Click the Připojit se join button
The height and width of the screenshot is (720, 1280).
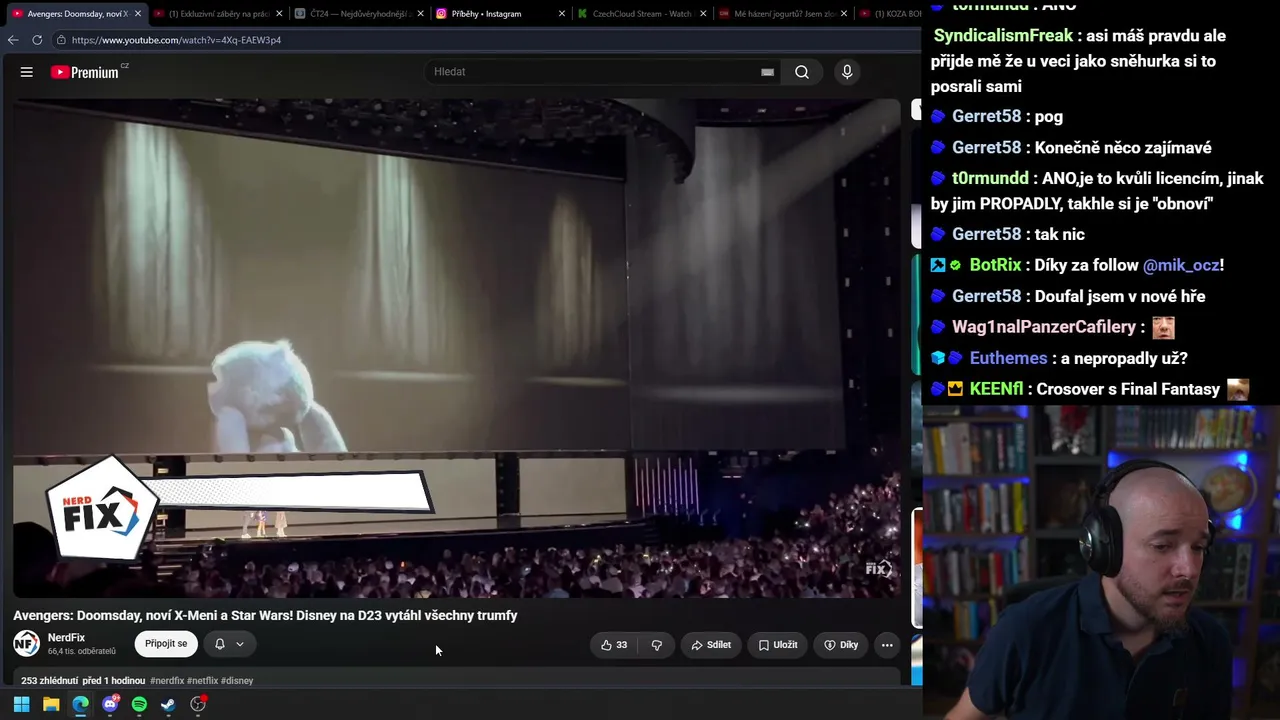coord(166,644)
